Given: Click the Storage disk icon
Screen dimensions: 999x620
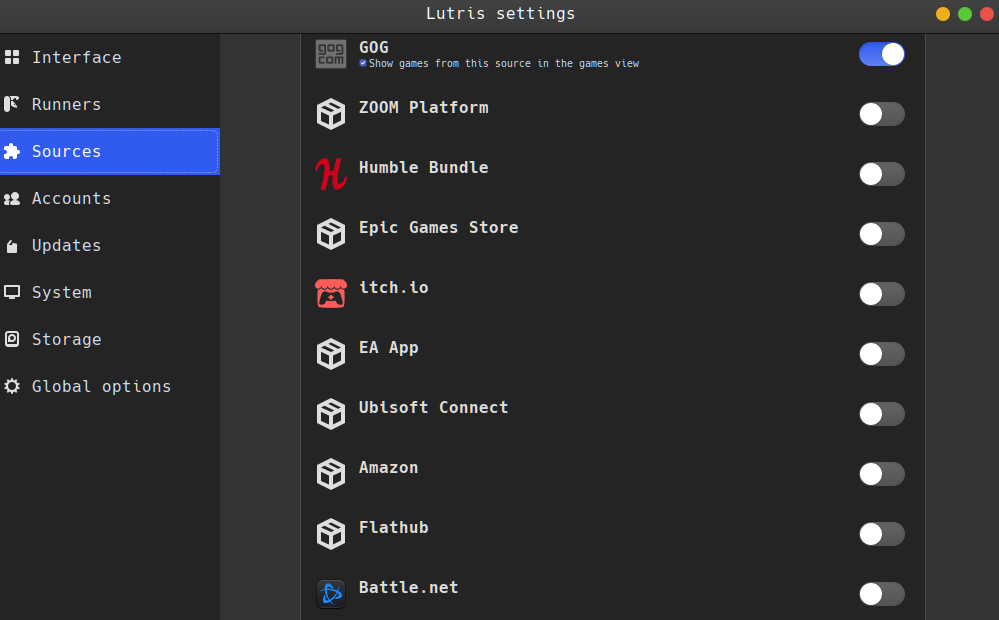Looking at the screenshot, I should click(12, 339).
